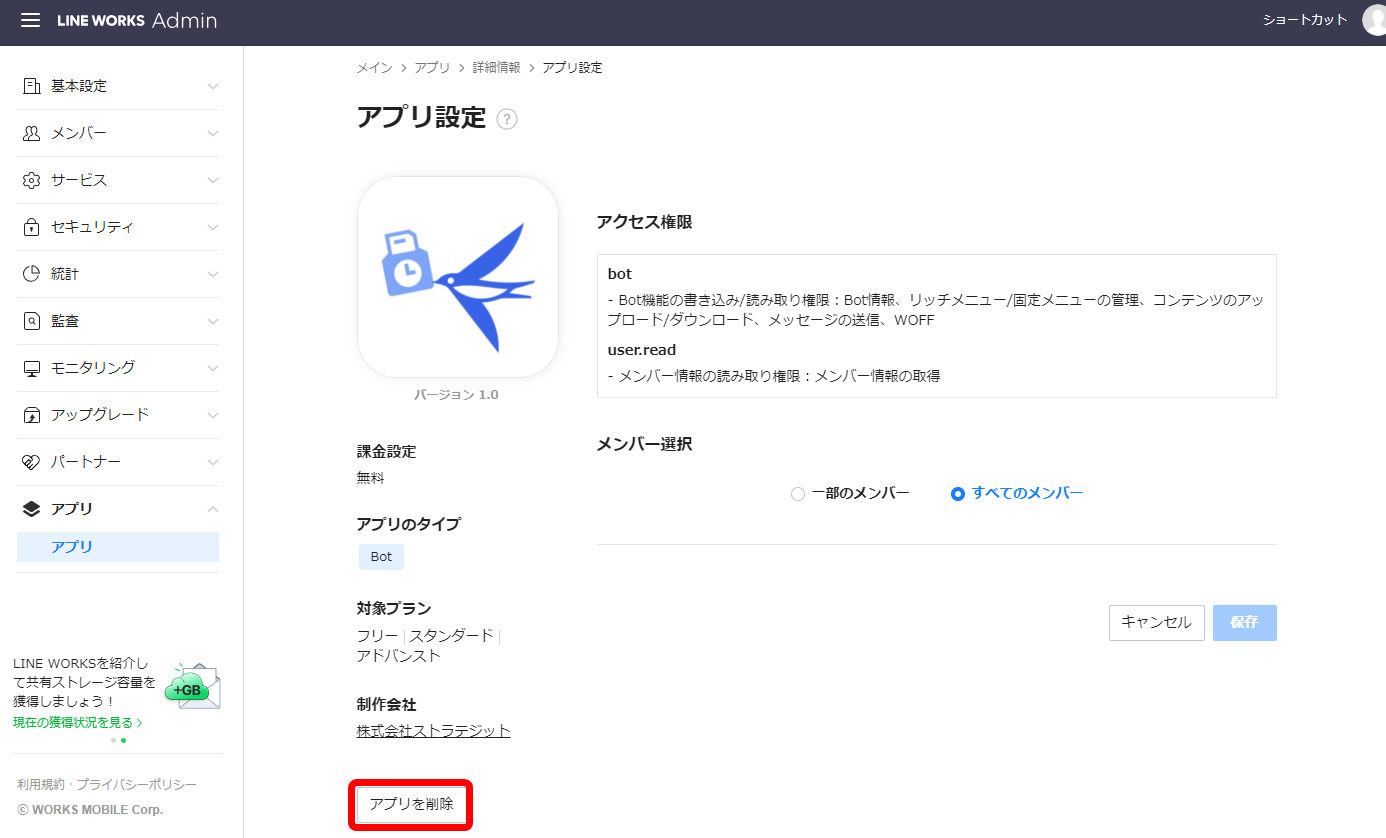Click the アドバンスト plan text
Screen dimensions: 1386x838
(399, 657)
